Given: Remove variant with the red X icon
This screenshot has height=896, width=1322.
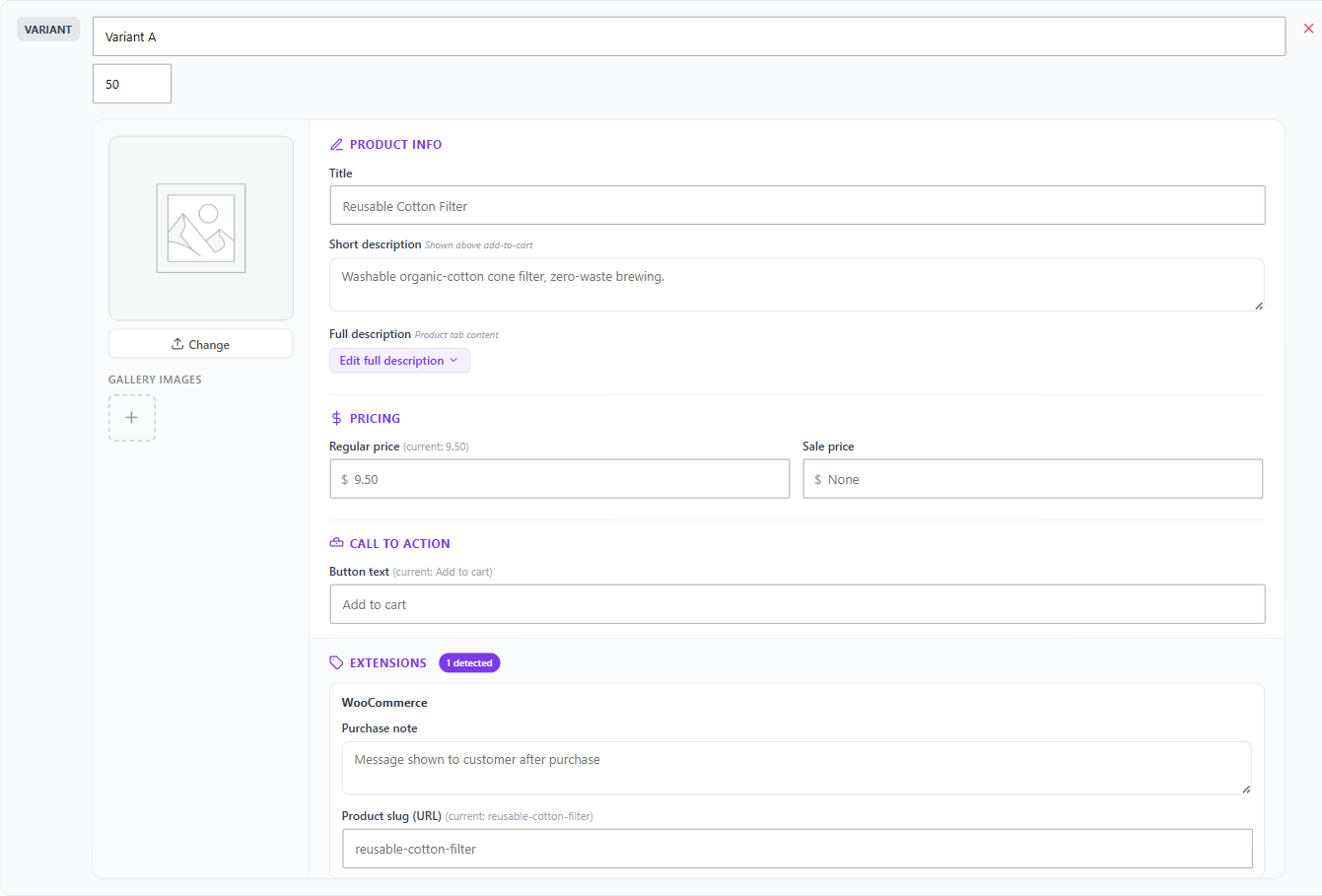Looking at the screenshot, I should (x=1308, y=29).
